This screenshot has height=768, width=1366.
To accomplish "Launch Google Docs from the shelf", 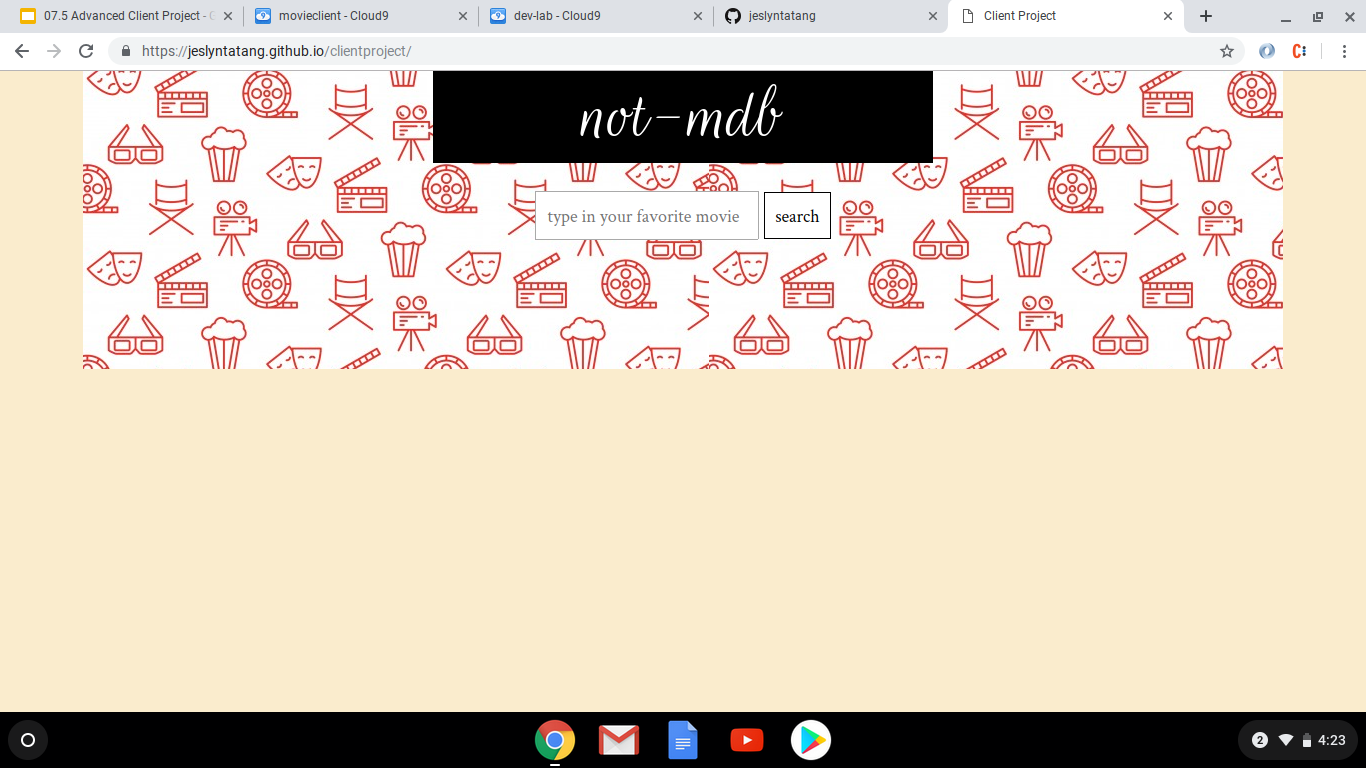I will coord(683,740).
